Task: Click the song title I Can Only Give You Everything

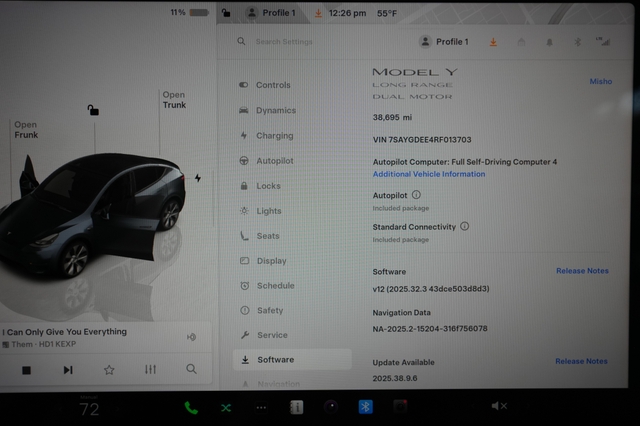Action: coord(64,332)
